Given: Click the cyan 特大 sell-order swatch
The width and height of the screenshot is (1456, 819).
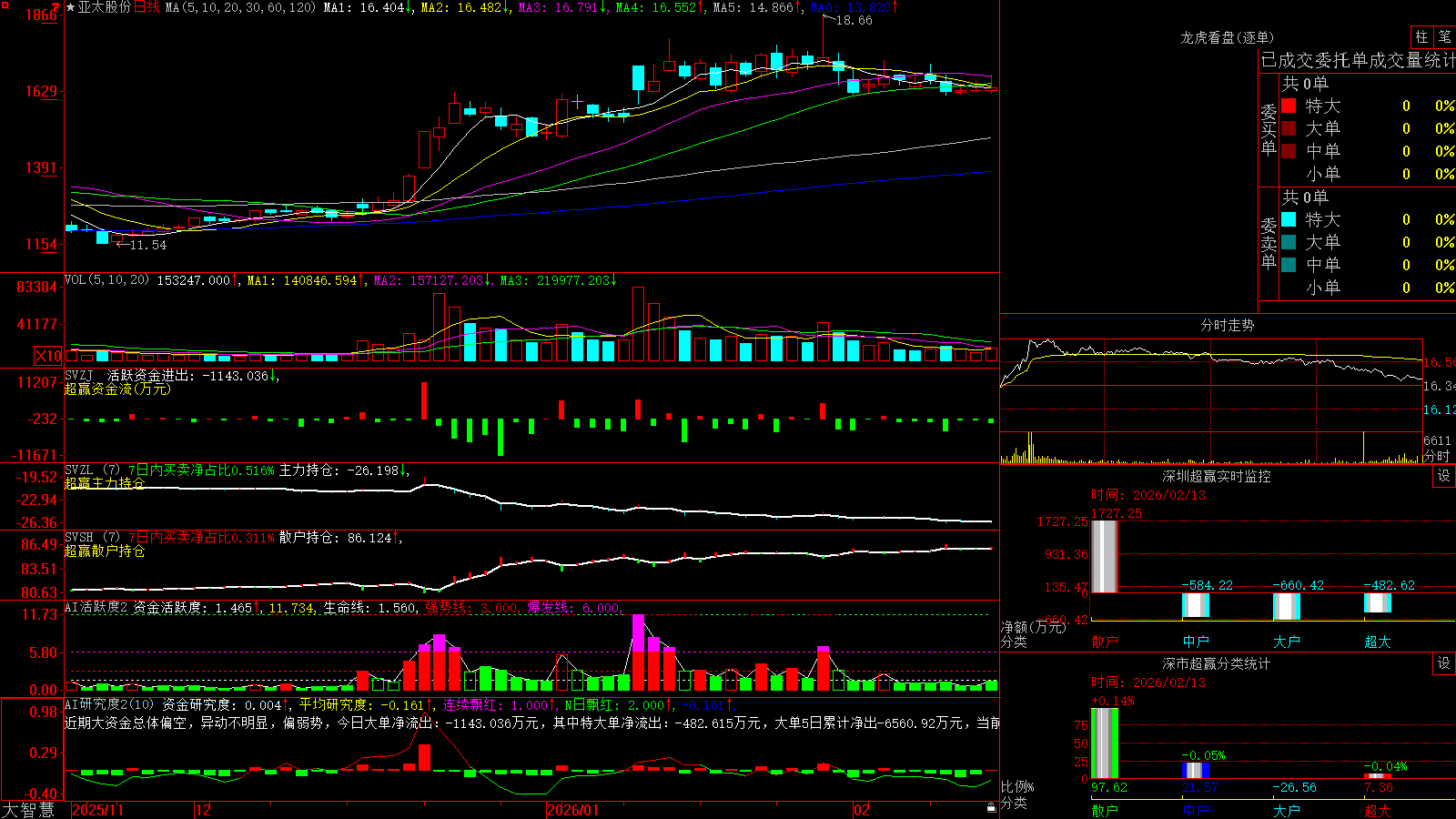Looking at the screenshot, I should [1289, 219].
